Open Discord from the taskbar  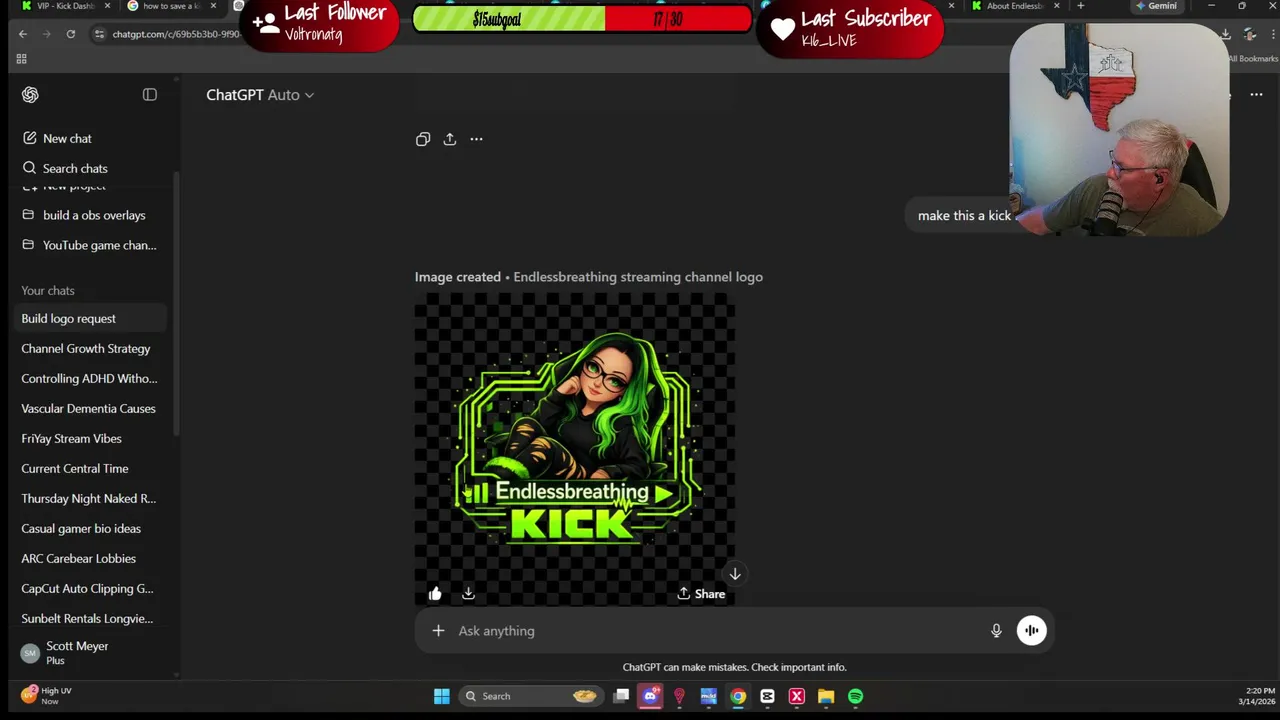click(651, 696)
